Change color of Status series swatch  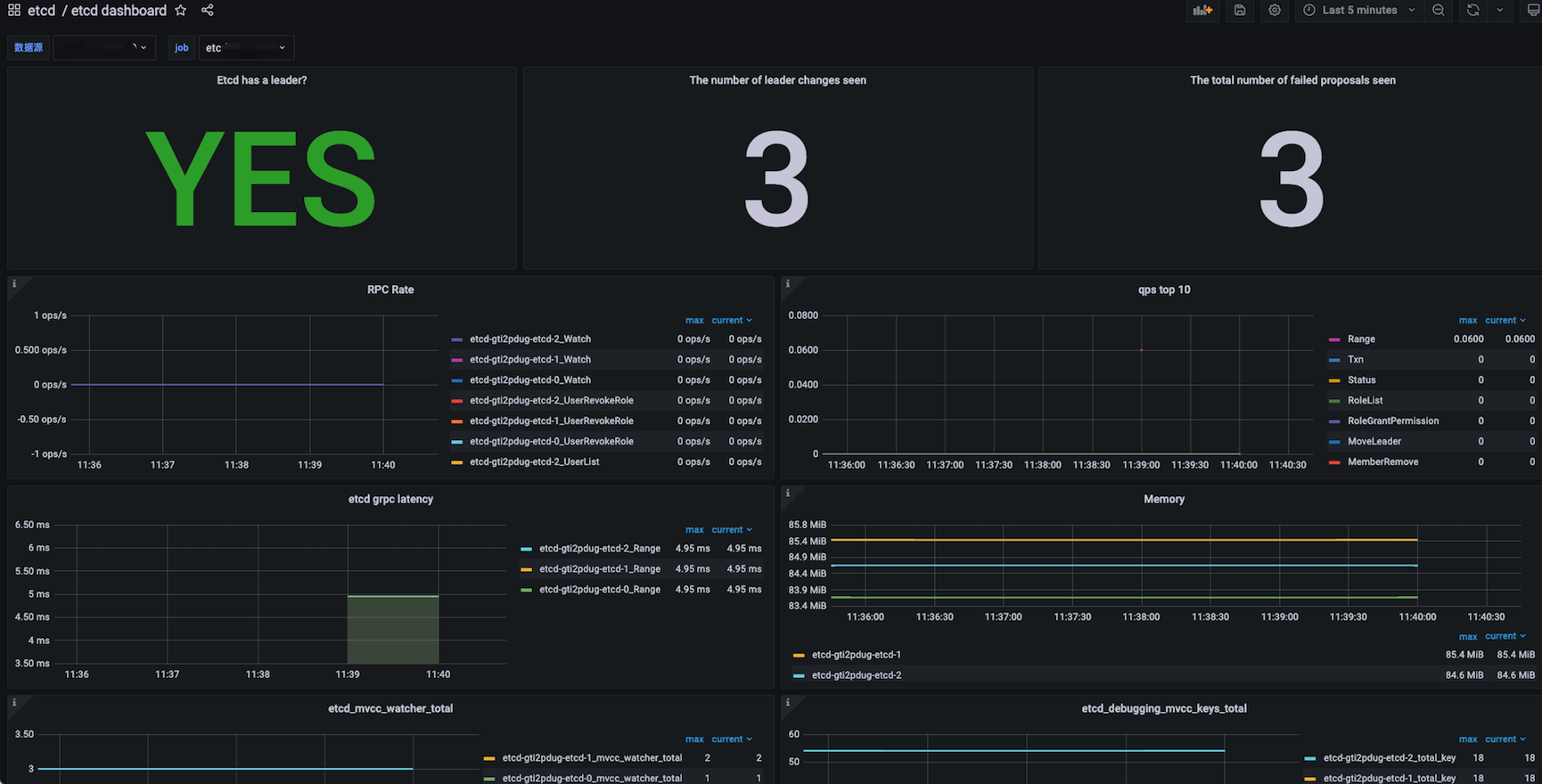1334,380
